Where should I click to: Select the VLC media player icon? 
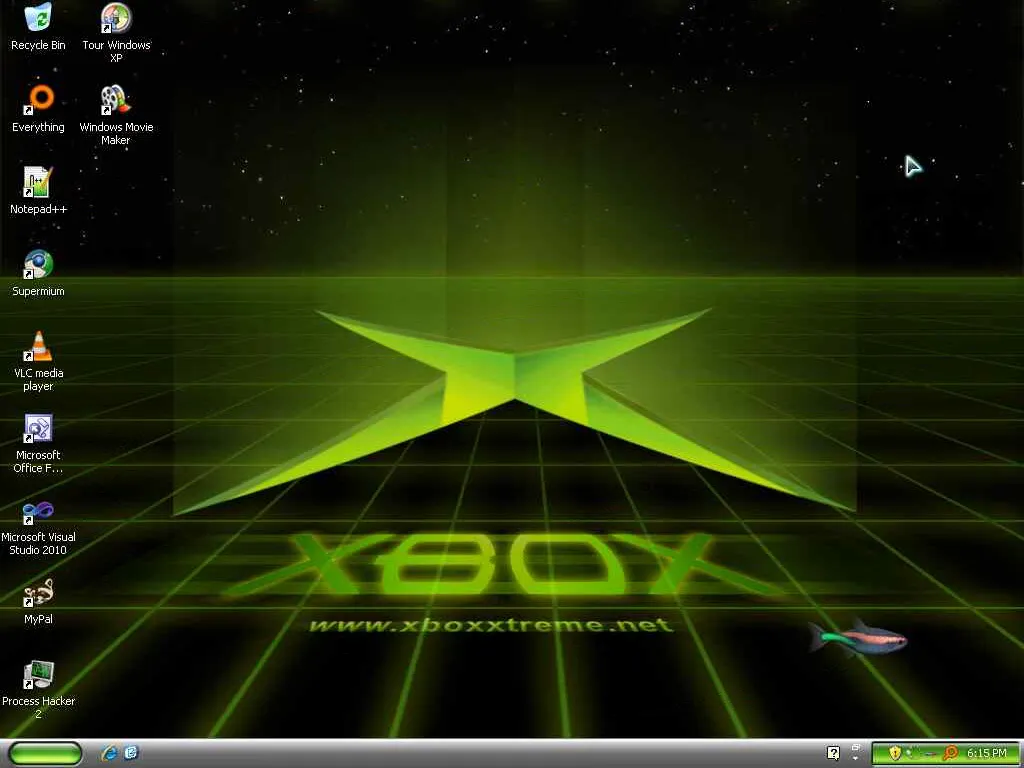click(x=38, y=361)
